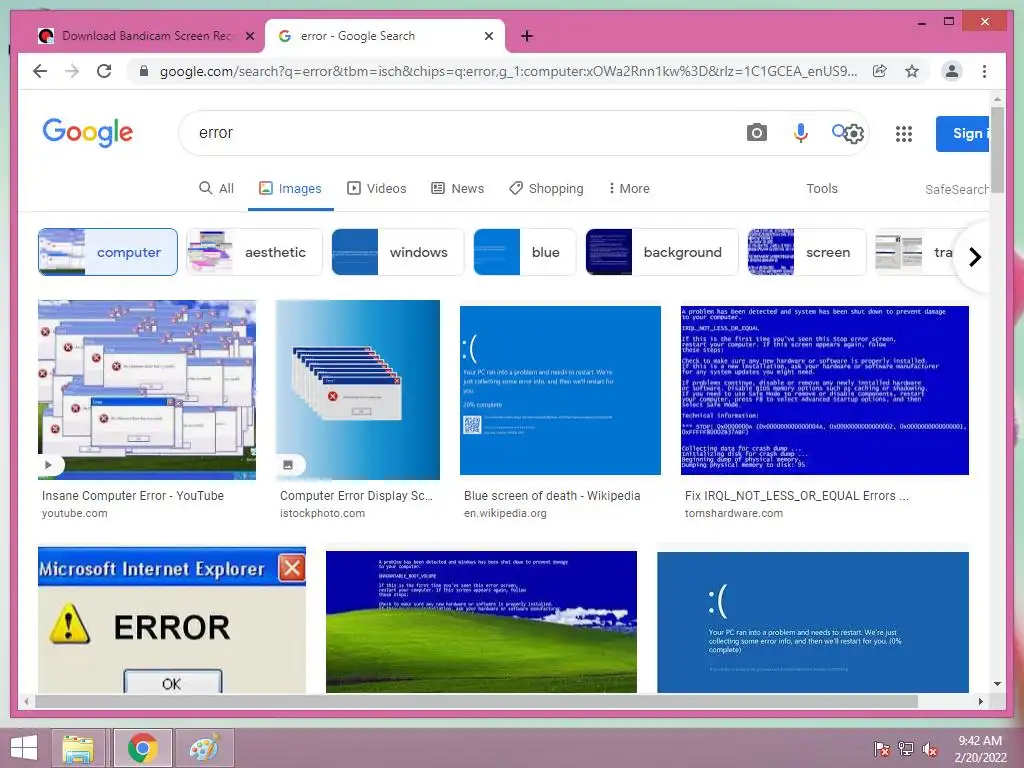Click the Insane Computer Error - YouTube title

click(x=133, y=496)
